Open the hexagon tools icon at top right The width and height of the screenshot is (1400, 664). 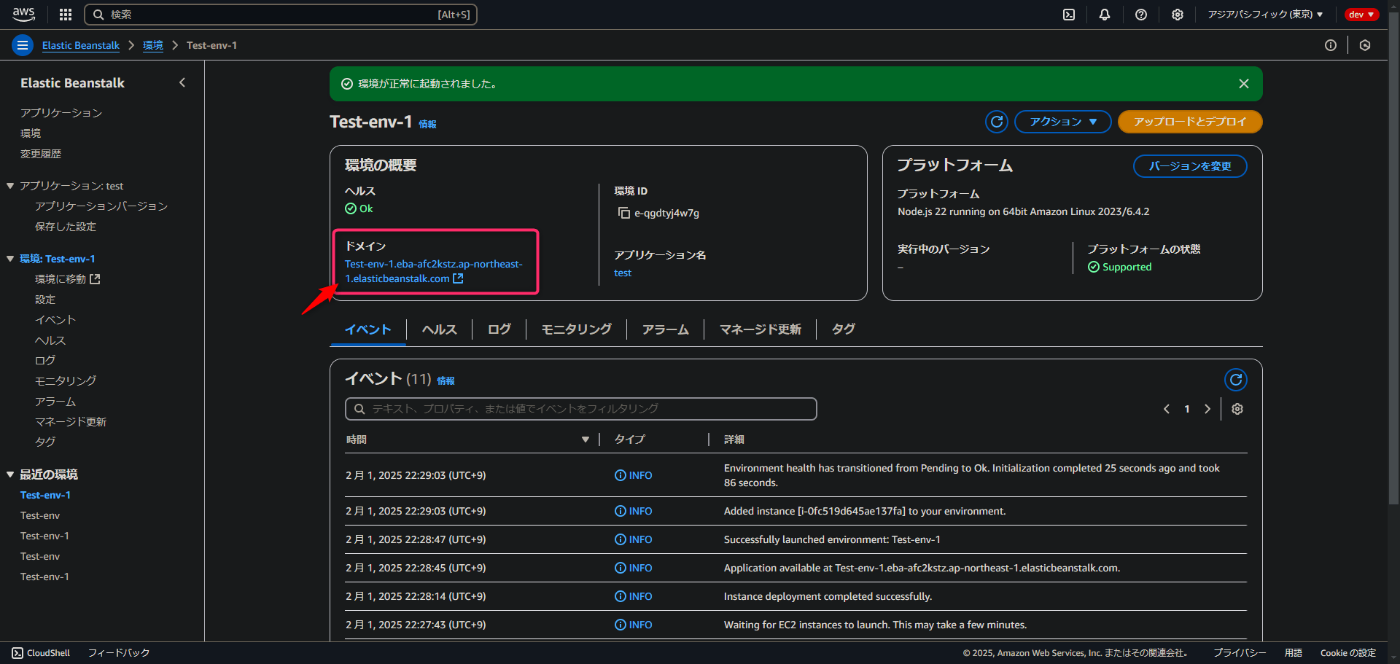coord(1365,45)
